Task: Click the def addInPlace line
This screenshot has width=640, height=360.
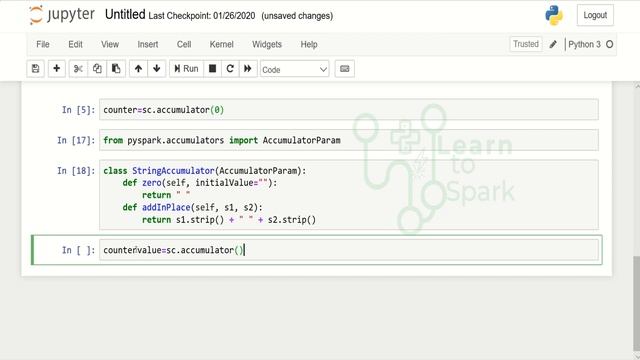Action: pos(193,207)
